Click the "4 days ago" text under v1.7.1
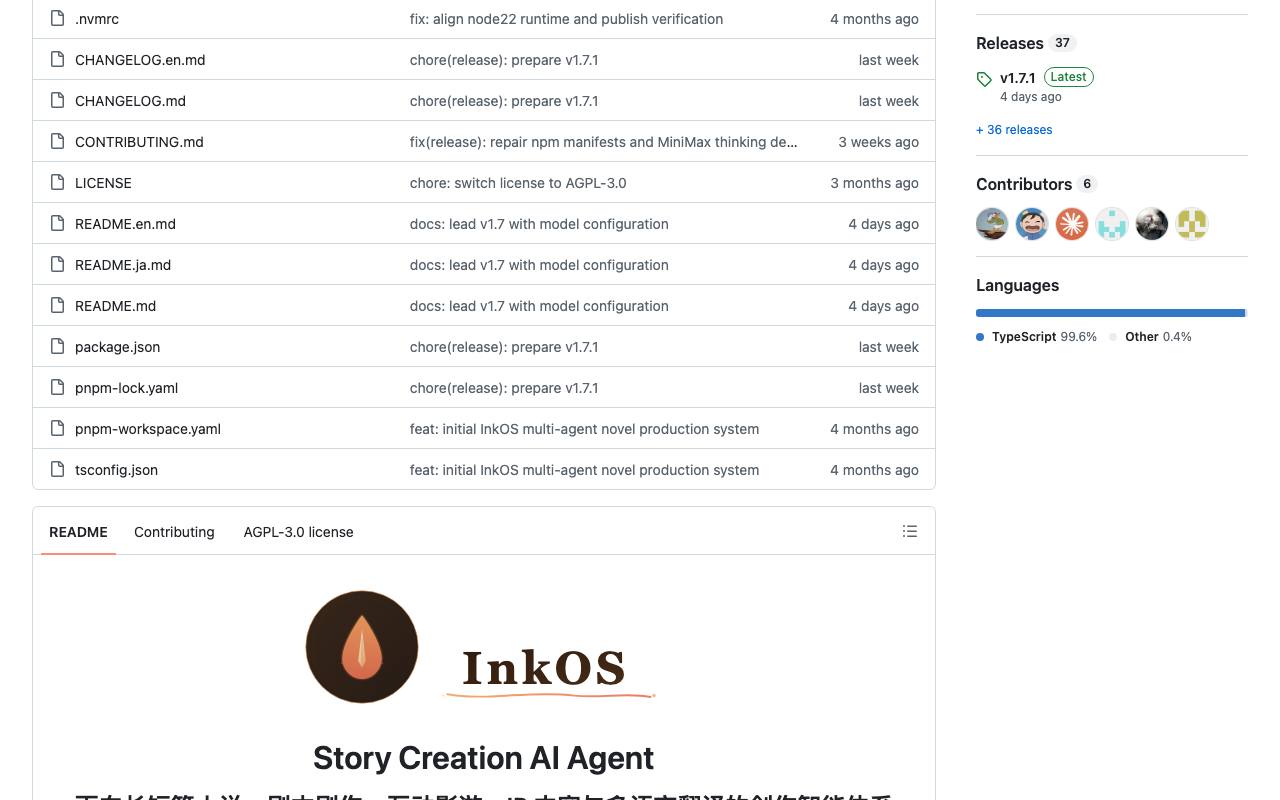 1031,97
